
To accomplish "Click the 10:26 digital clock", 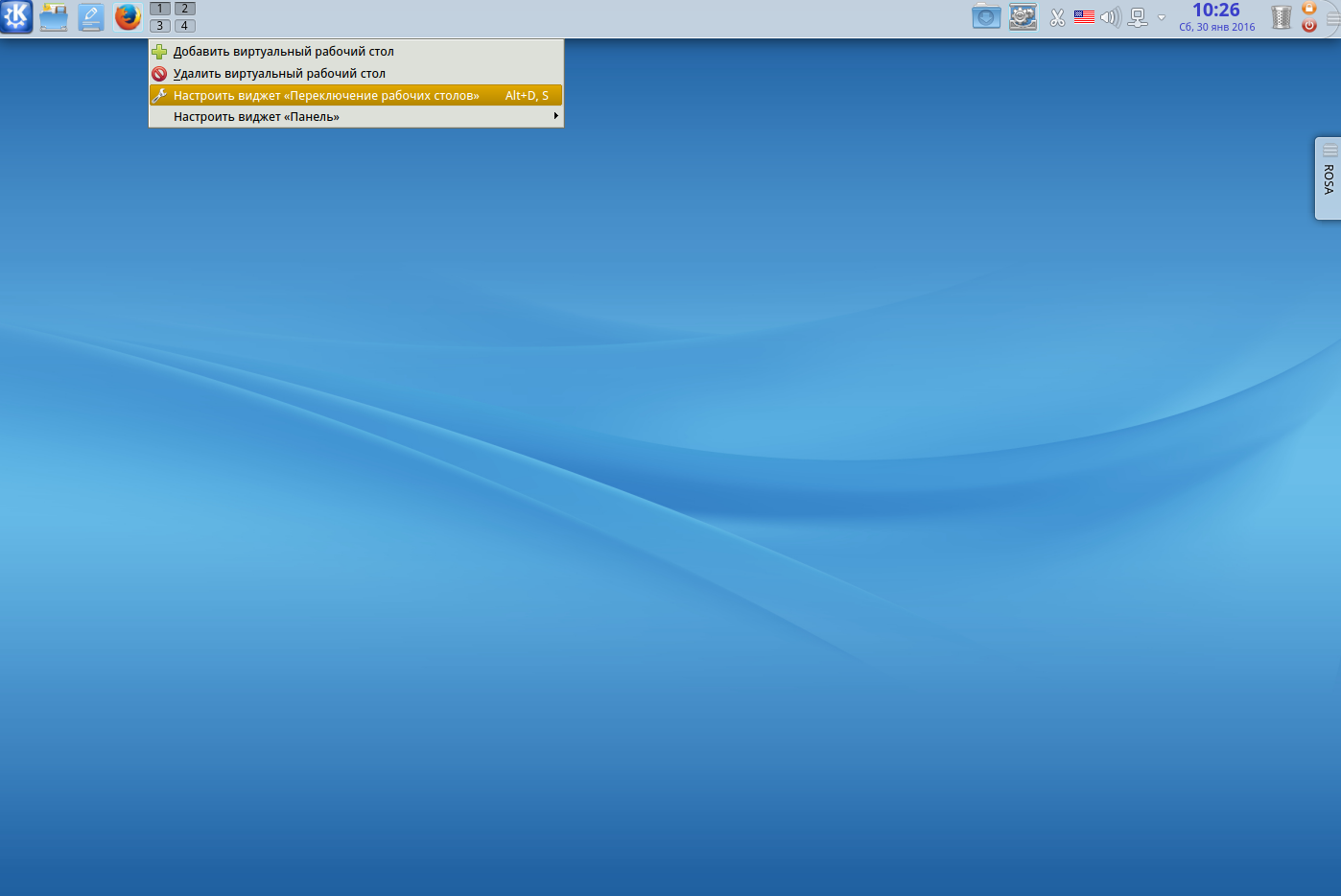I will tap(1216, 11).
